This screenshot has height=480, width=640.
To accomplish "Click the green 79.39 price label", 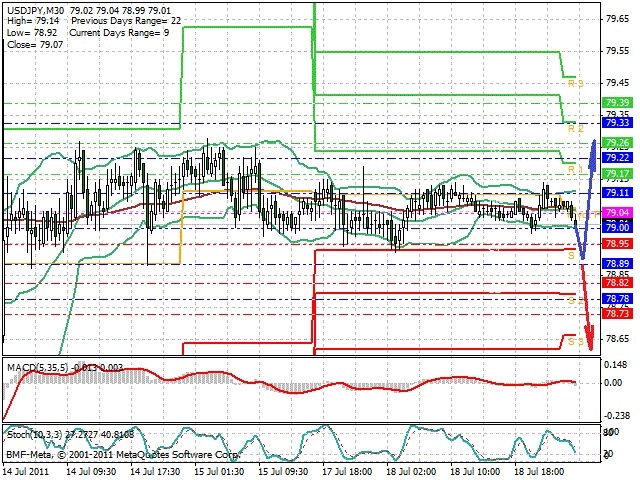I will pyautogui.click(x=617, y=102).
